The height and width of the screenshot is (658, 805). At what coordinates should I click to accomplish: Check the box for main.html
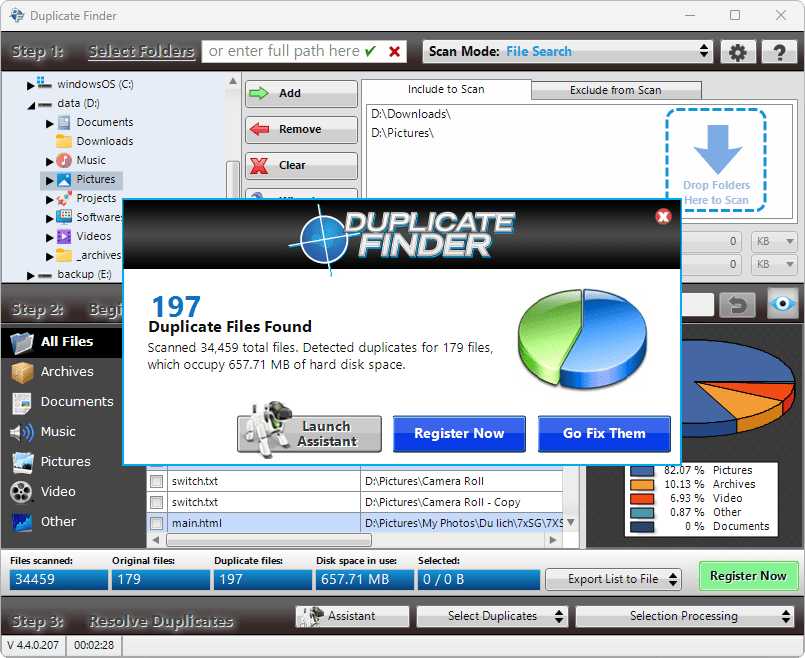[x=157, y=524]
